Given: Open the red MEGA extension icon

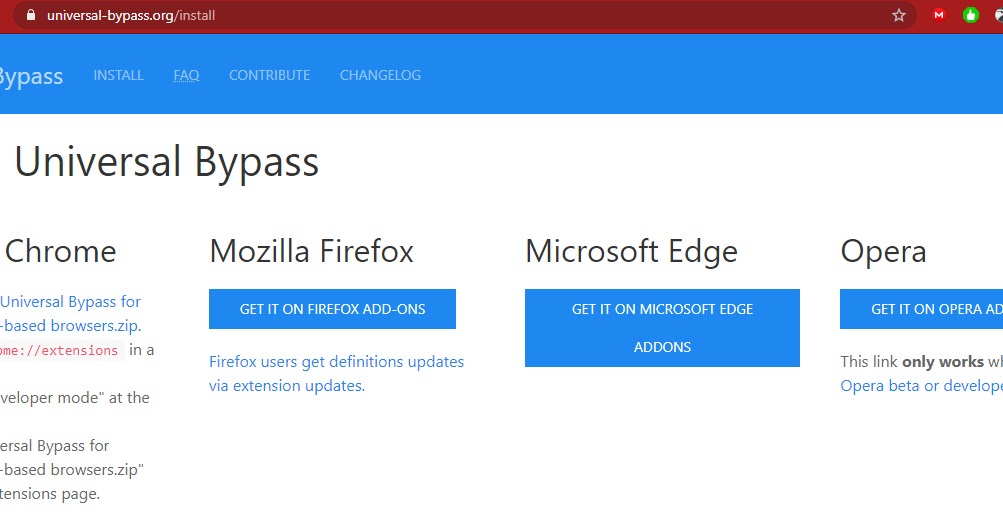Looking at the screenshot, I should pyautogui.click(x=938, y=15).
